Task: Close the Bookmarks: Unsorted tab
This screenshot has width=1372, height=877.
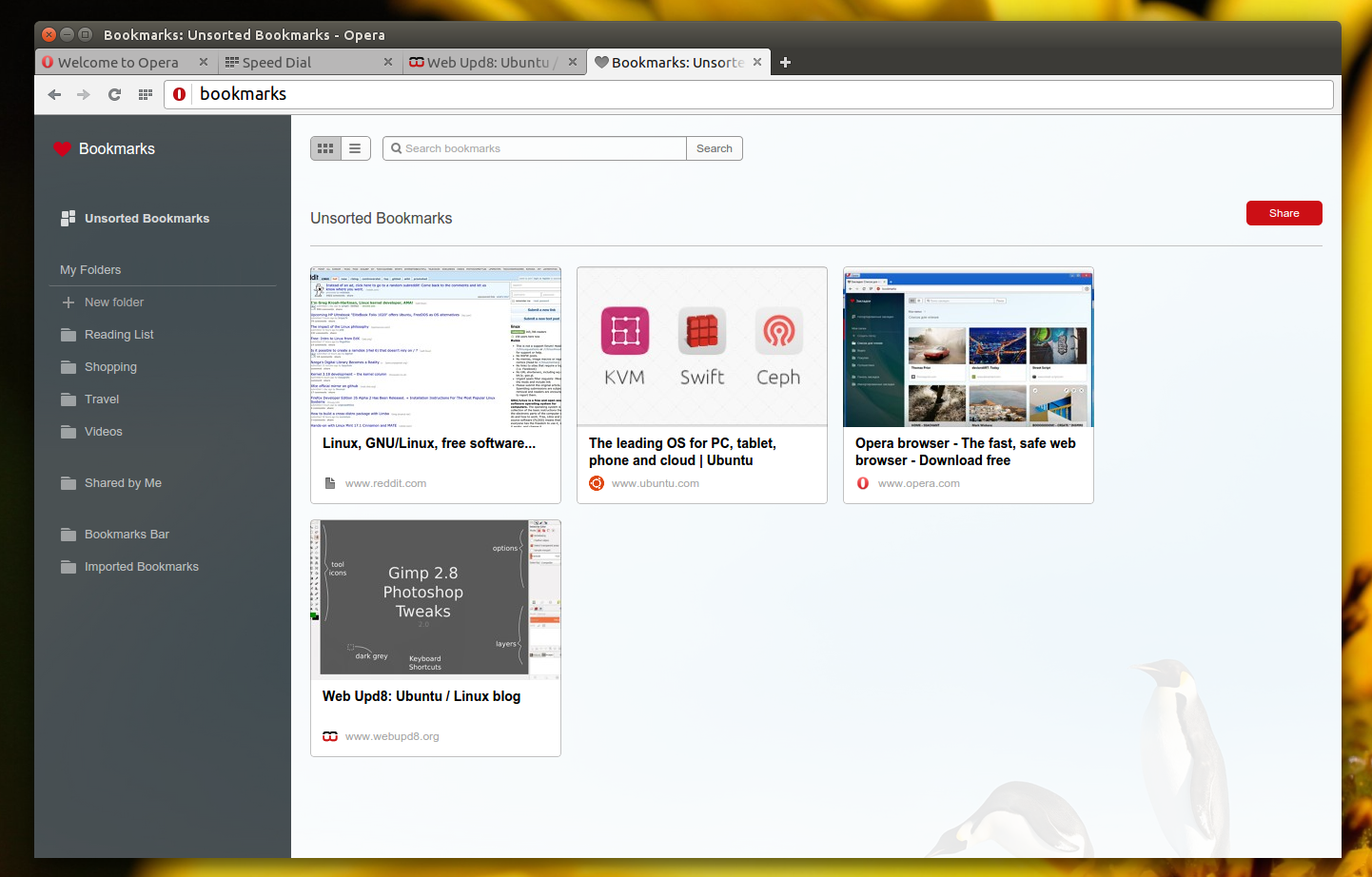Action: 757,62
